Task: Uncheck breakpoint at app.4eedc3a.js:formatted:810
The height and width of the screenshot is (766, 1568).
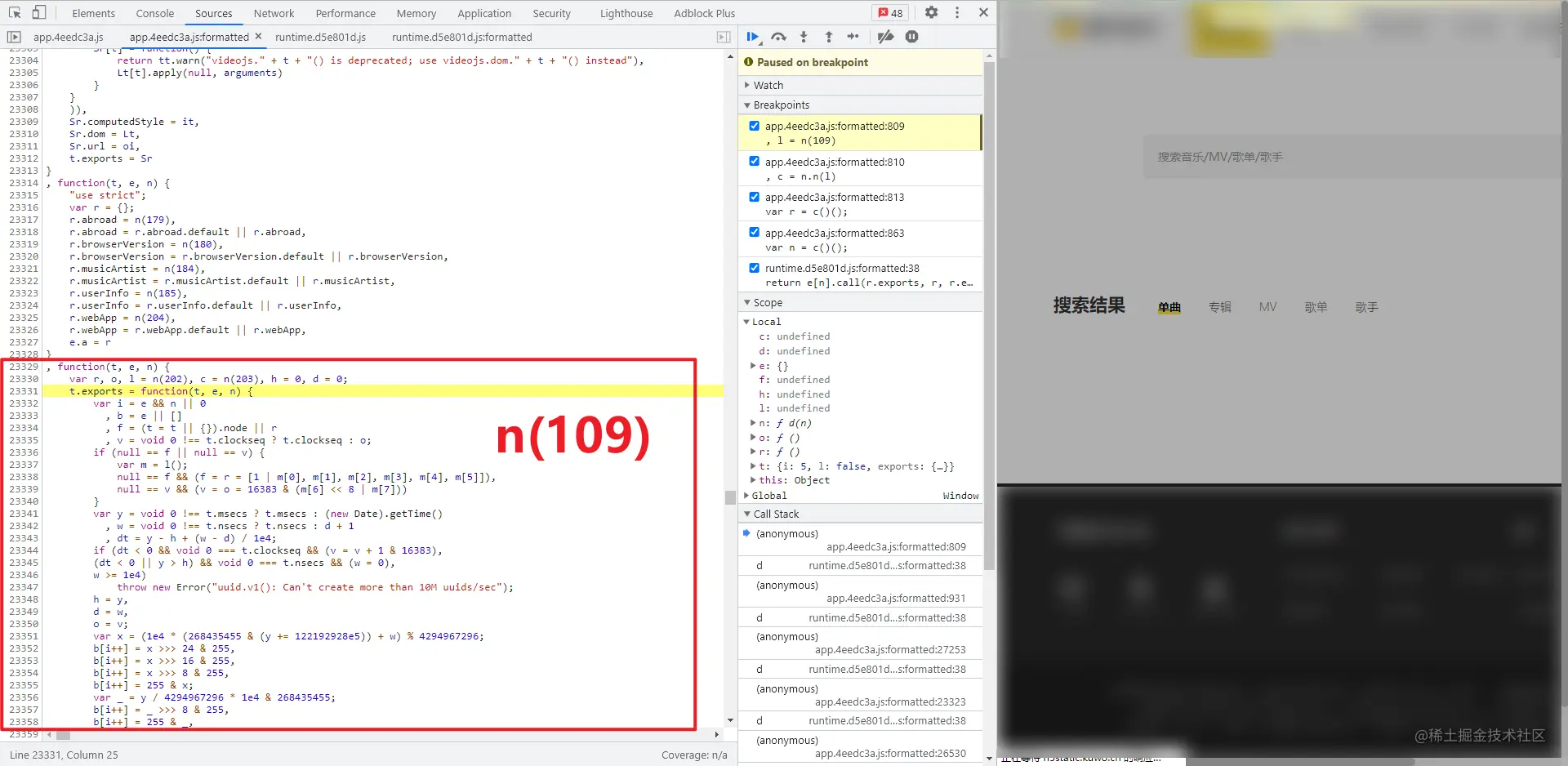Action: (755, 161)
